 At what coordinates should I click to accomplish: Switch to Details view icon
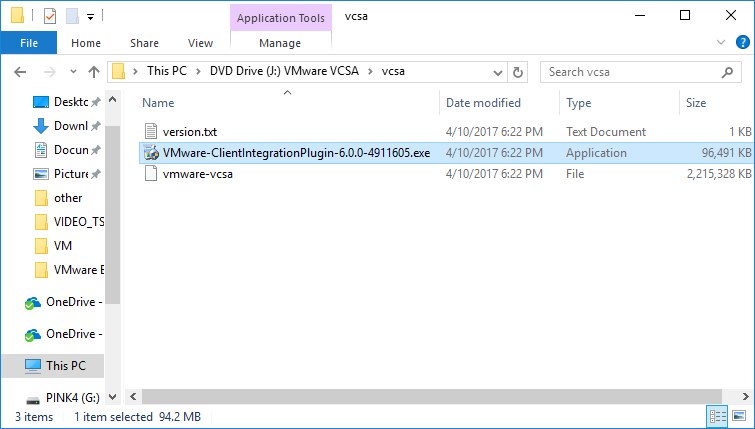point(717,416)
